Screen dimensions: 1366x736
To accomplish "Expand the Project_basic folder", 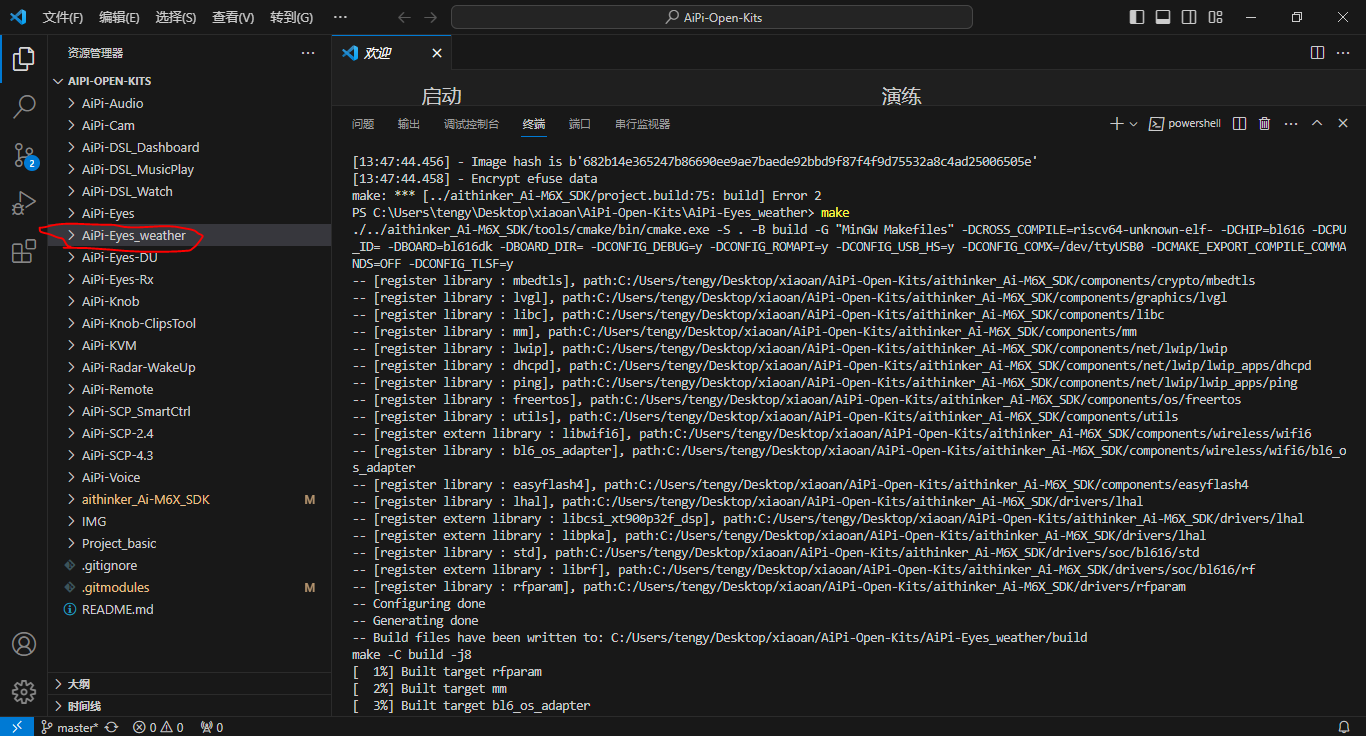I will 190,543.
